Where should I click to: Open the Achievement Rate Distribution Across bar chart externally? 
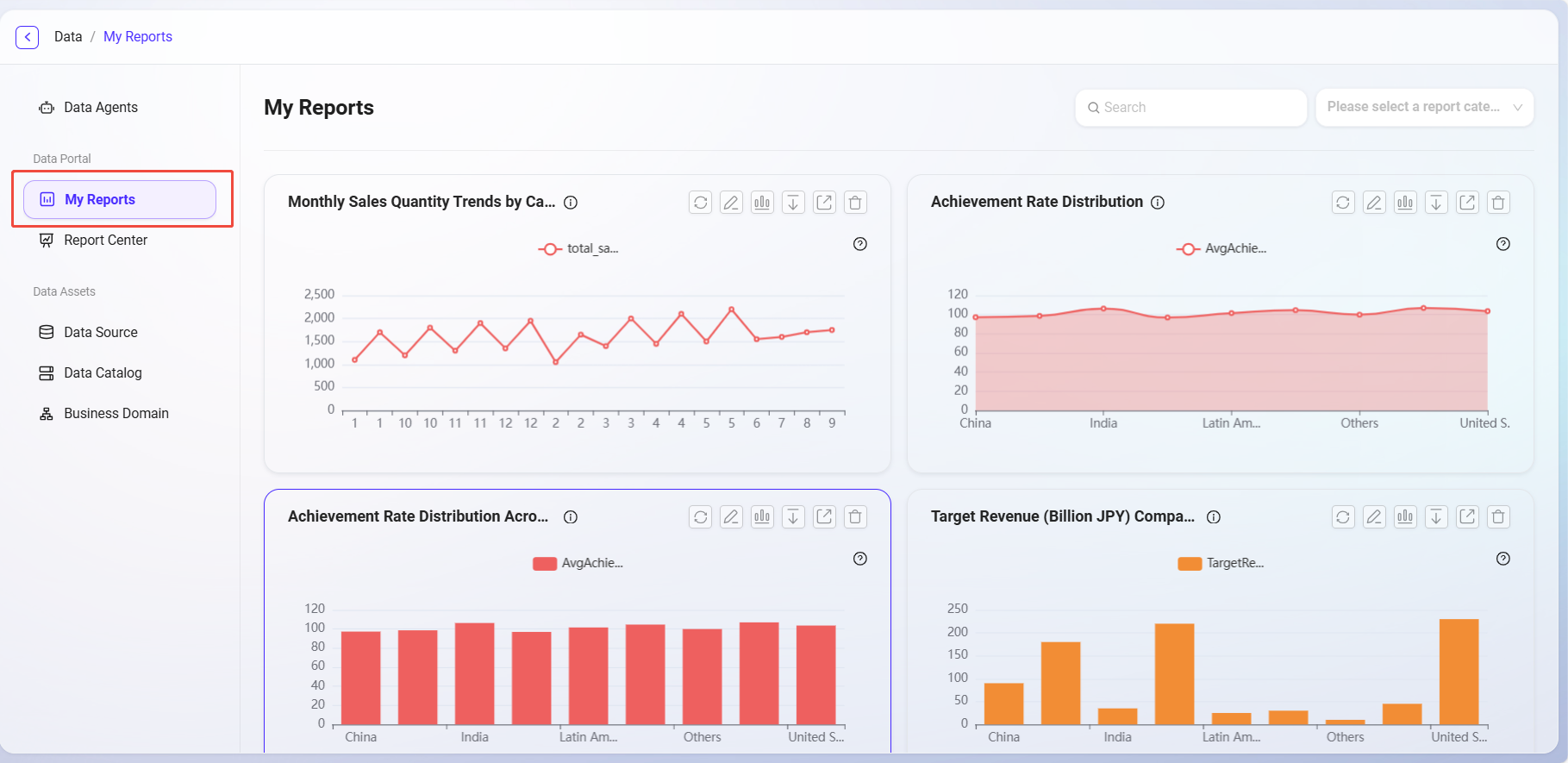824,517
